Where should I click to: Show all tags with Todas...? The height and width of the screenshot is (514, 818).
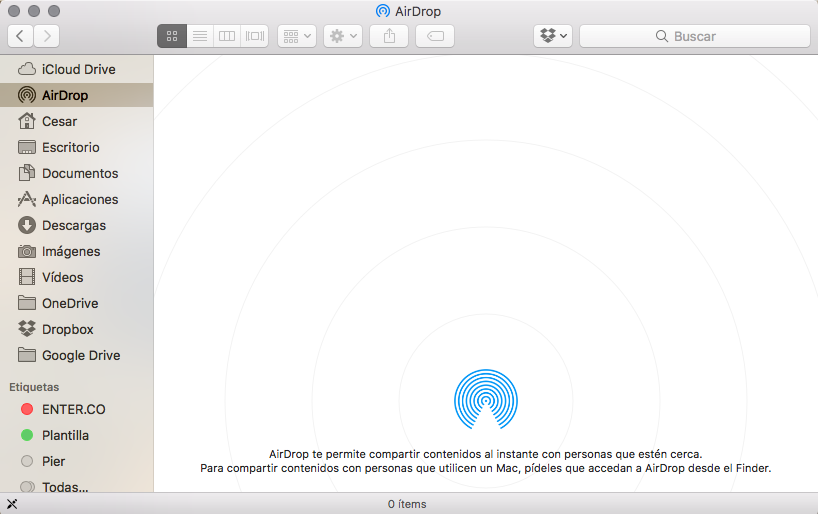point(77,486)
